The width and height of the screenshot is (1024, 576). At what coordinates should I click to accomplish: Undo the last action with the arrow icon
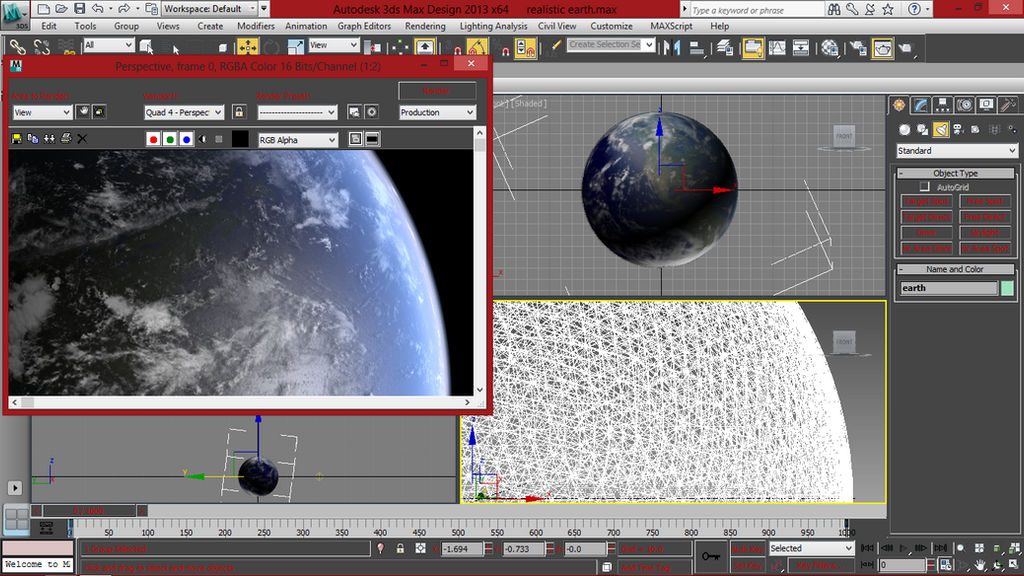(97, 9)
